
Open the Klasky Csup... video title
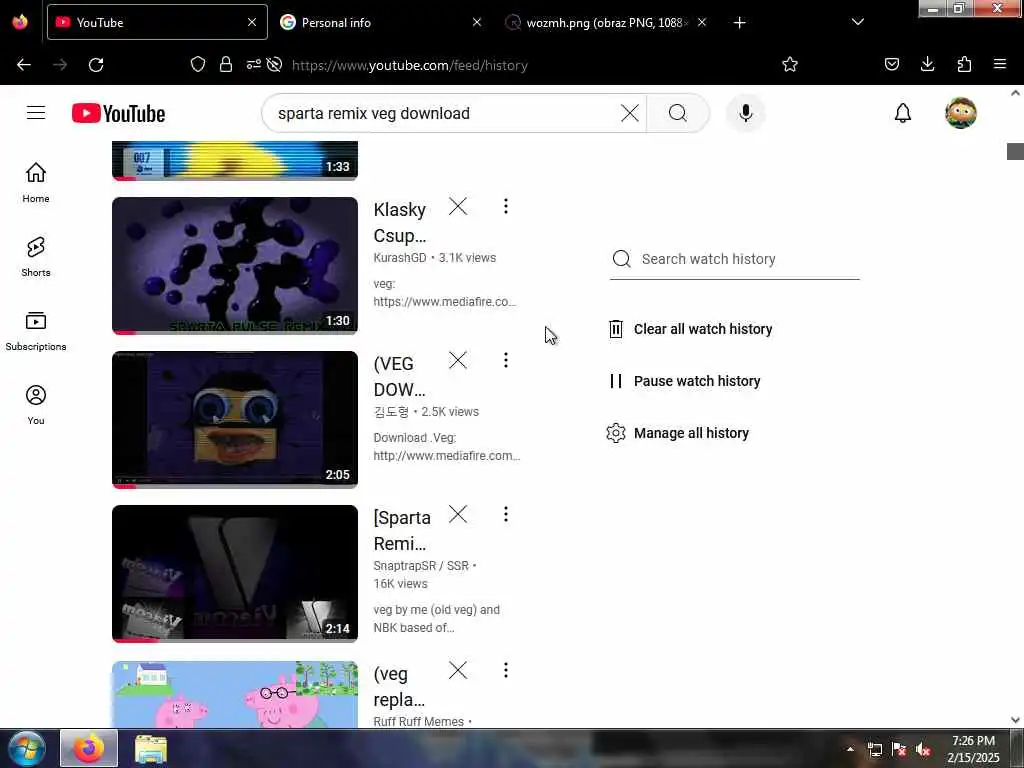(x=400, y=223)
